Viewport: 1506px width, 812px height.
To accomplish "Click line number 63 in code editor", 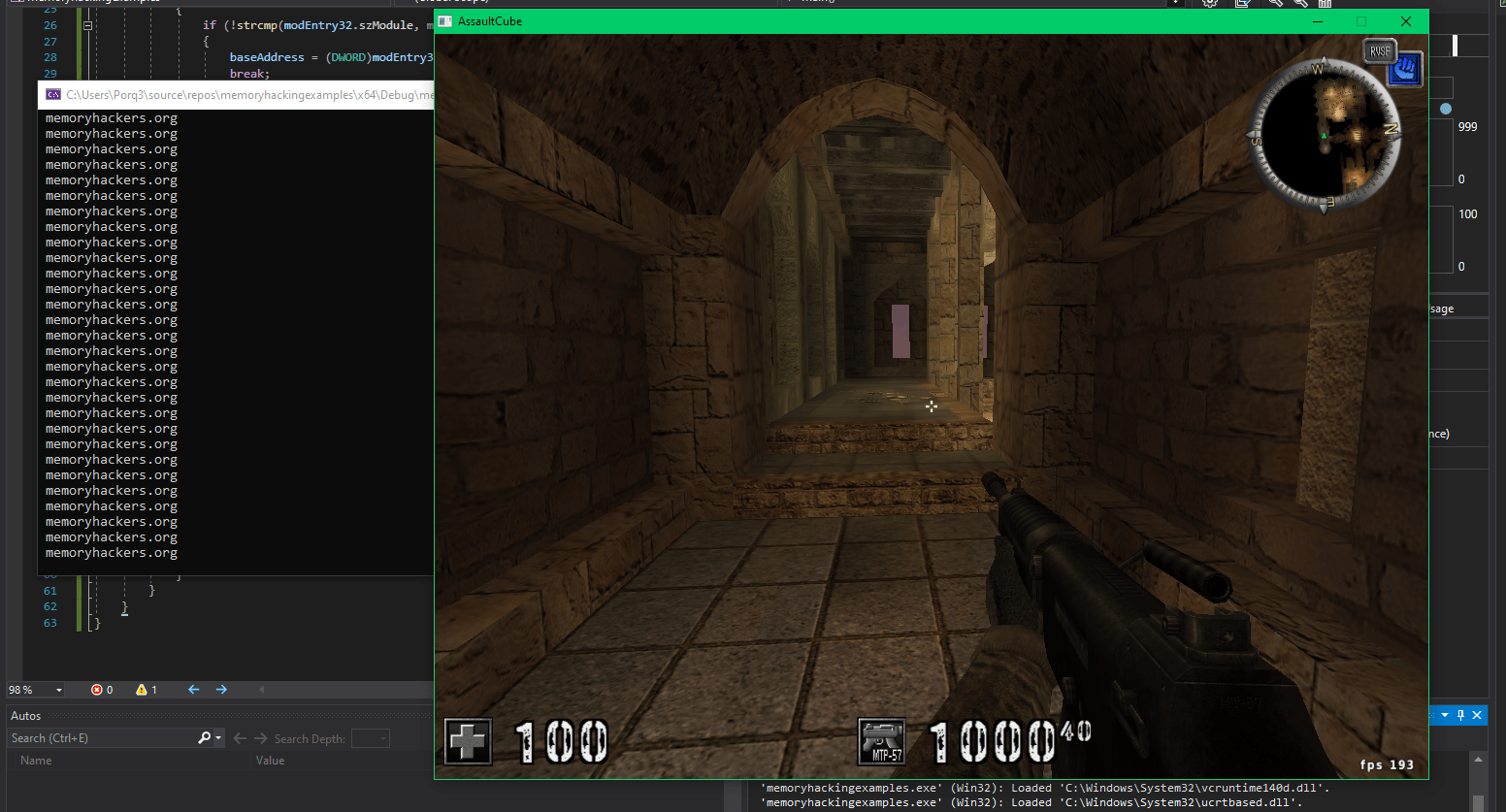I will pyautogui.click(x=50, y=623).
